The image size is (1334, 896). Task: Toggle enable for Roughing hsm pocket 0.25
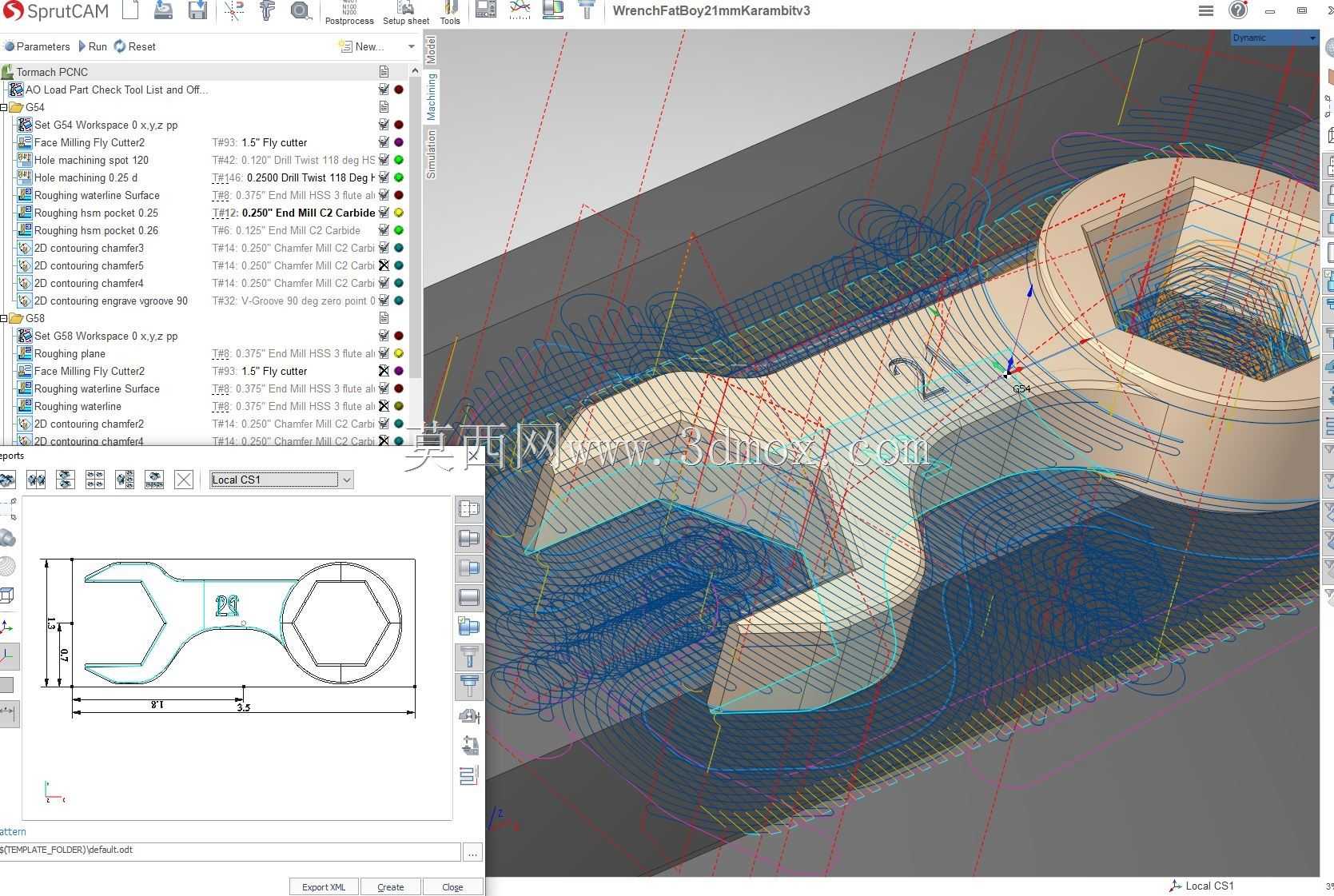click(x=384, y=213)
